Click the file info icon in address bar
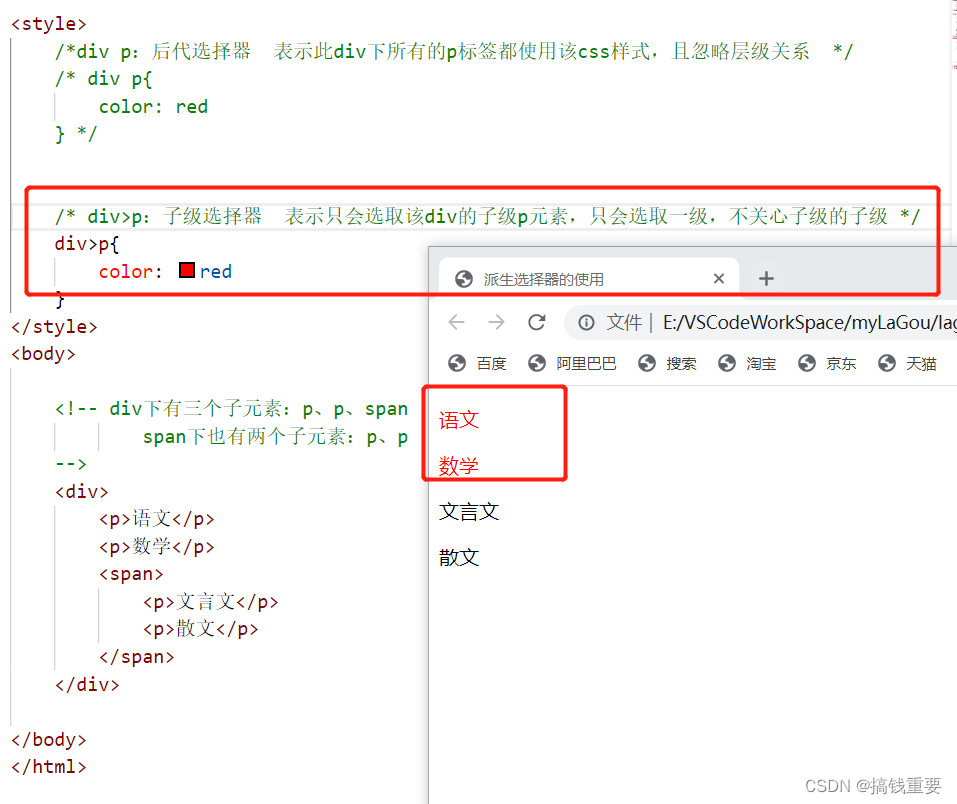Image resolution: width=957 pixels, height=804 pixels. (x=586, y=322)
